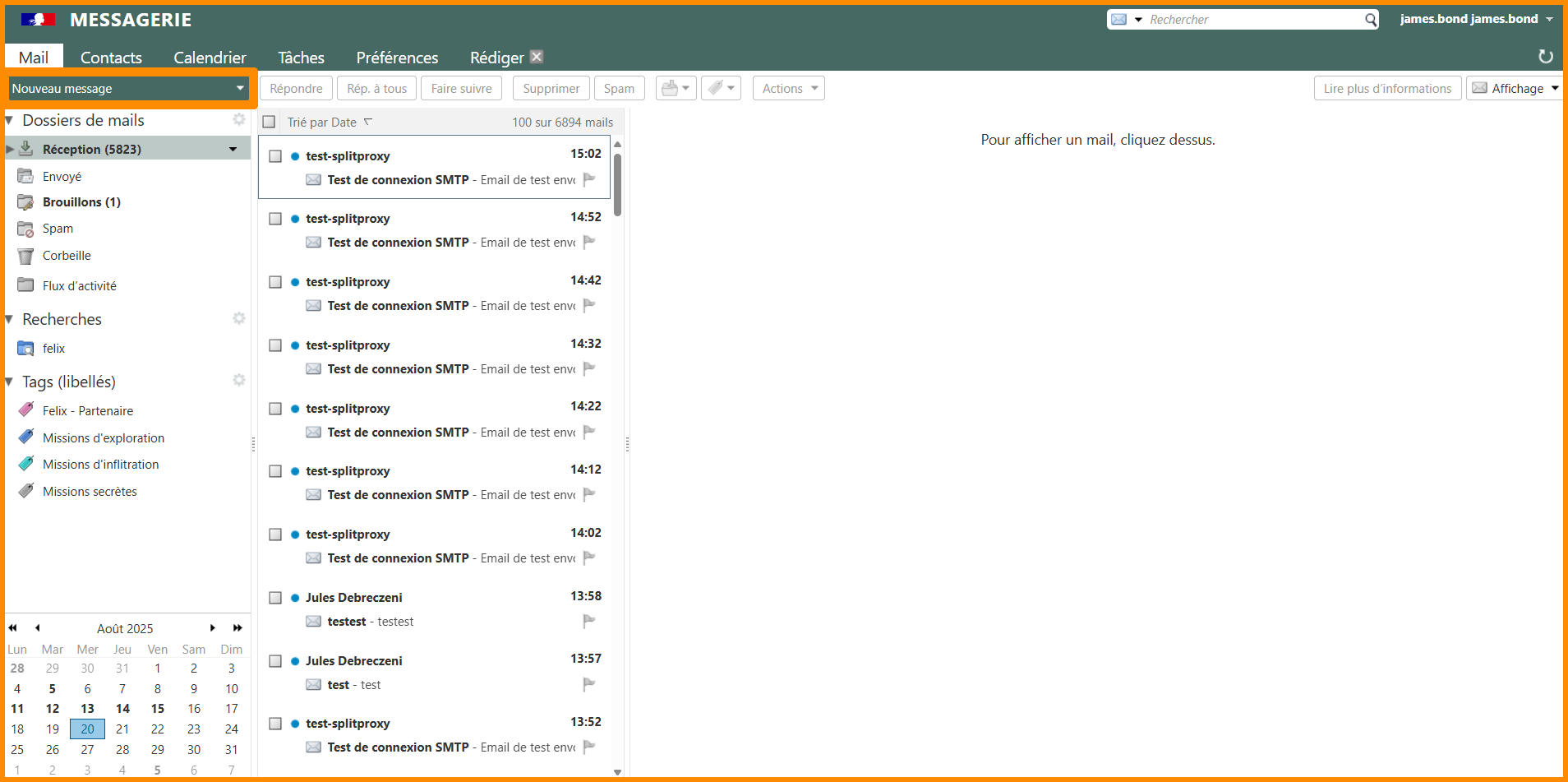Open the Affichage view dropdown
Screen dimensions: 1568x782
pos(1515,88)
